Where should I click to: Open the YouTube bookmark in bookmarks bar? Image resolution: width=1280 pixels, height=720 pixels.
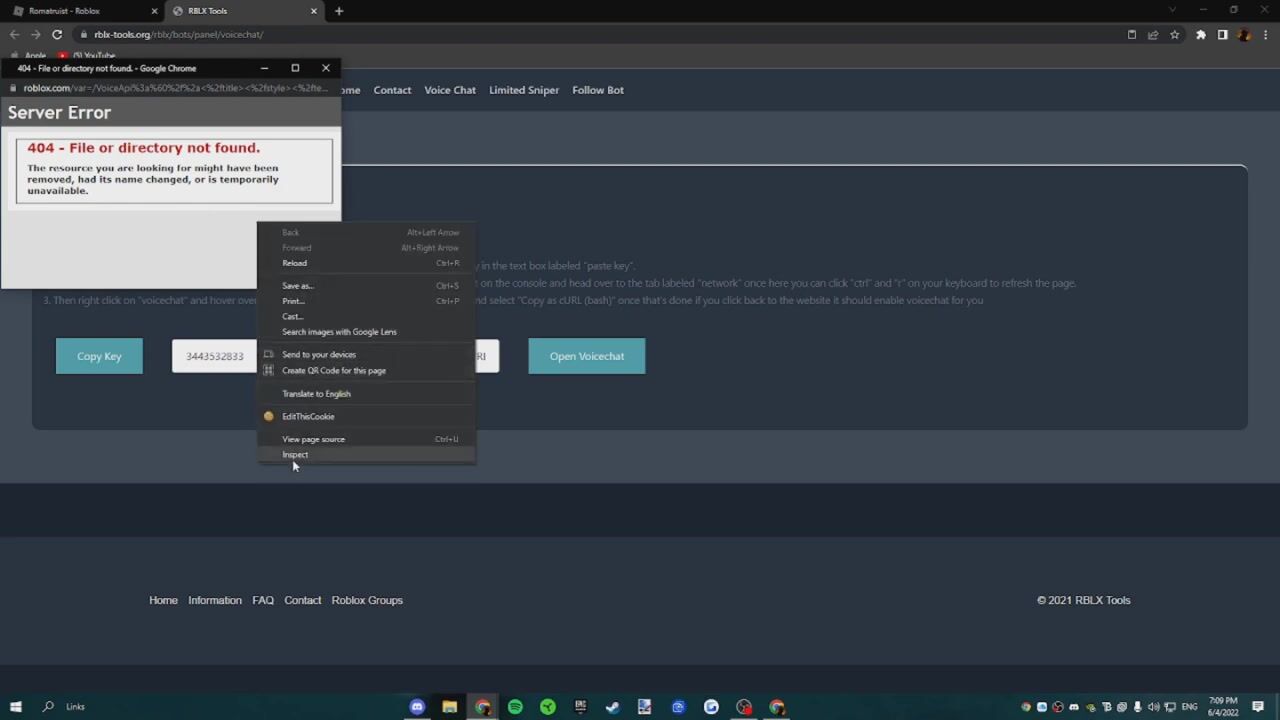tap(86, 55)
